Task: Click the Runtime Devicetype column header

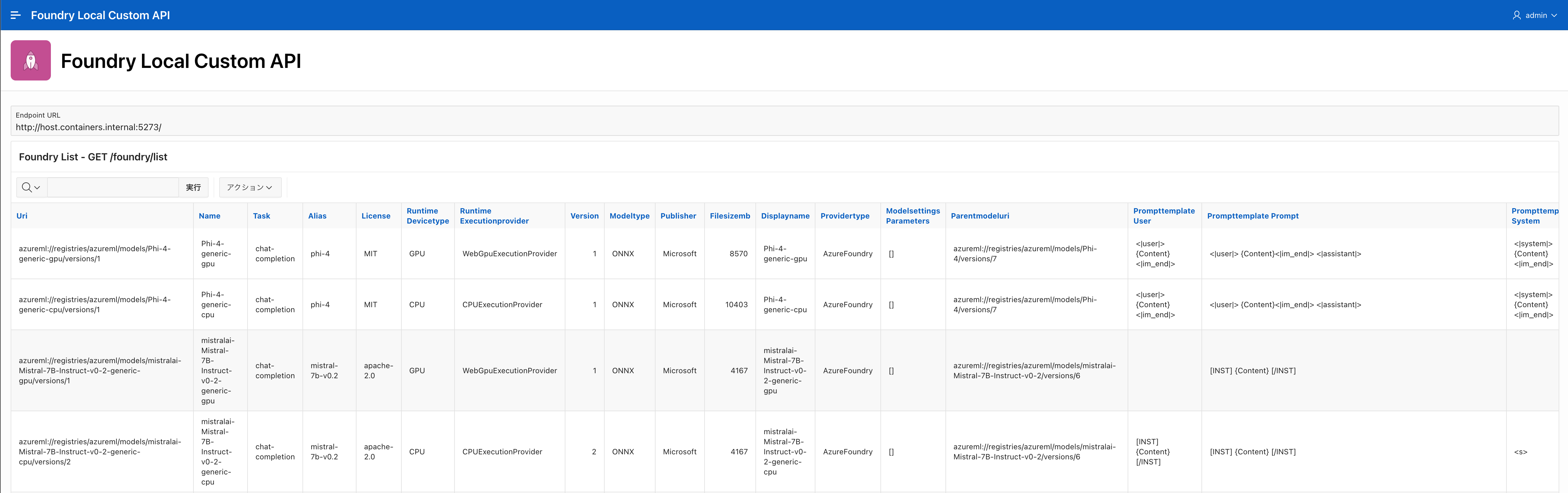Action: tap(427, 216)
